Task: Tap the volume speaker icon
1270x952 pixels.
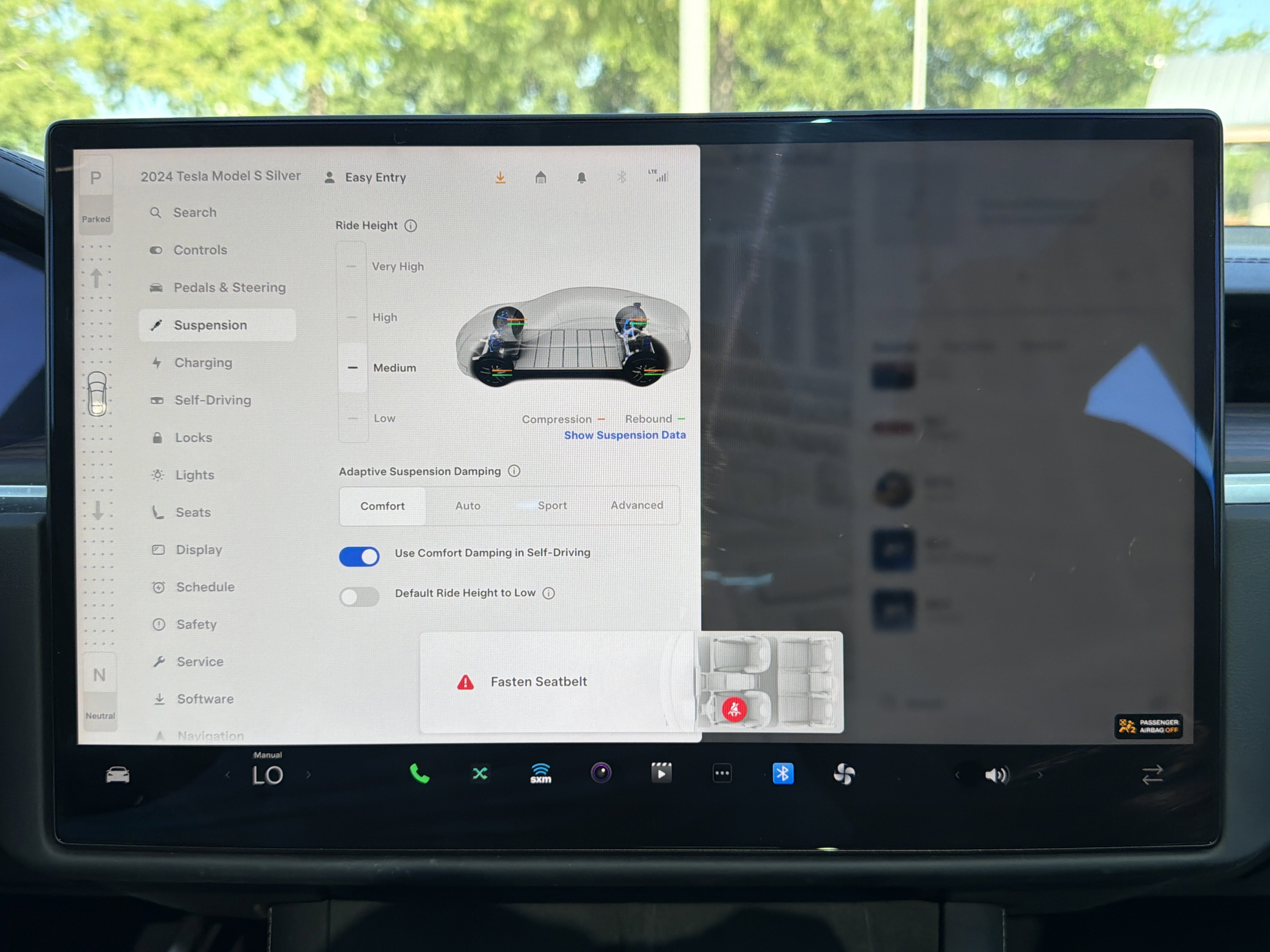Action: pos(997,775)
